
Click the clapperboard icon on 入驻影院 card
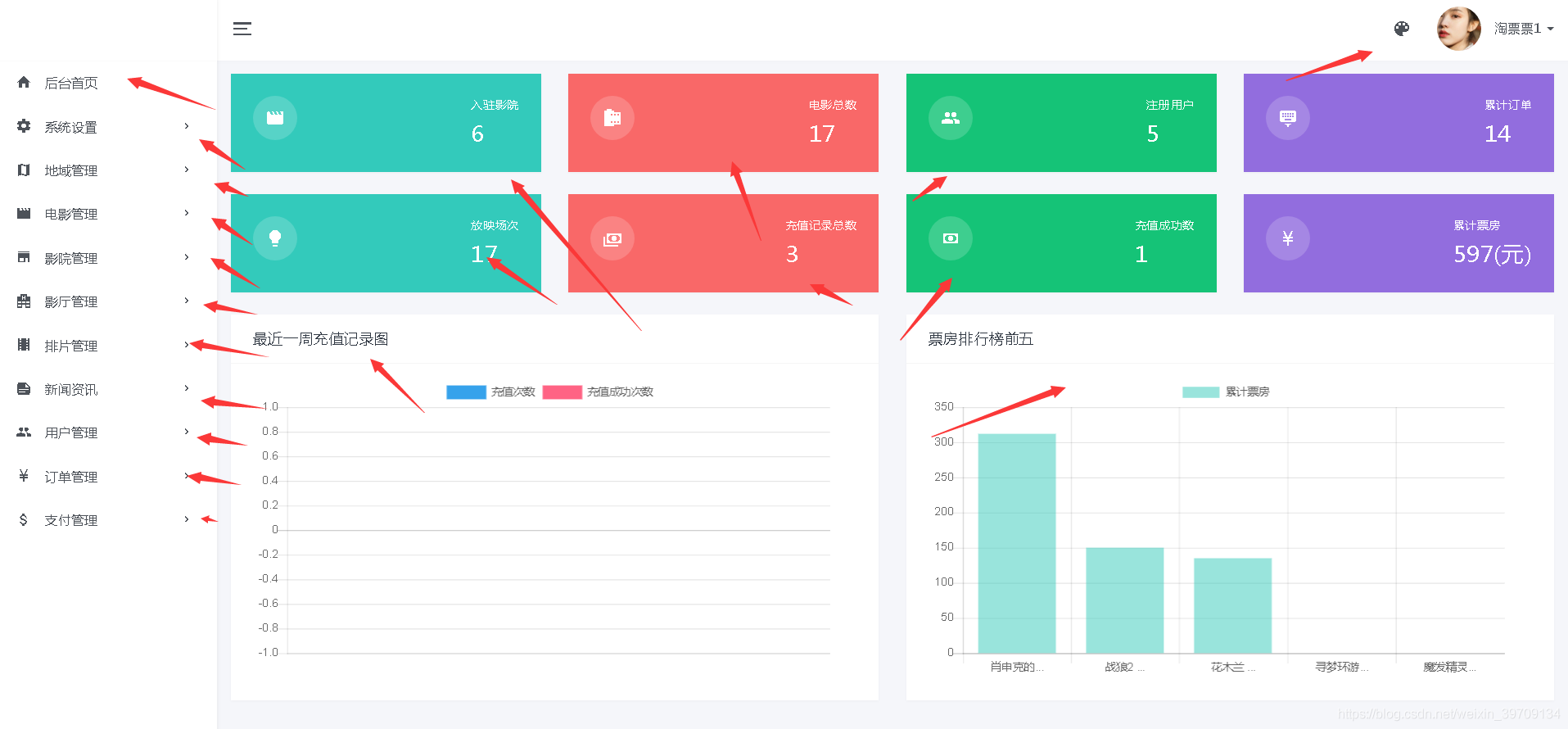[275, 118]
